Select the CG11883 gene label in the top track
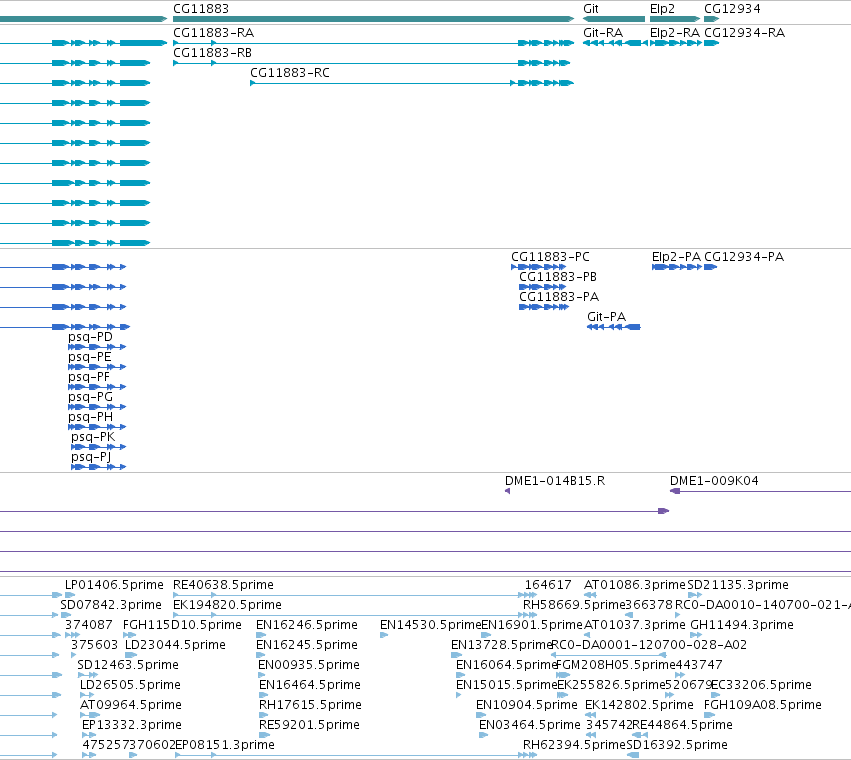The width and height of the screenshot is (851, 760). 201,9
